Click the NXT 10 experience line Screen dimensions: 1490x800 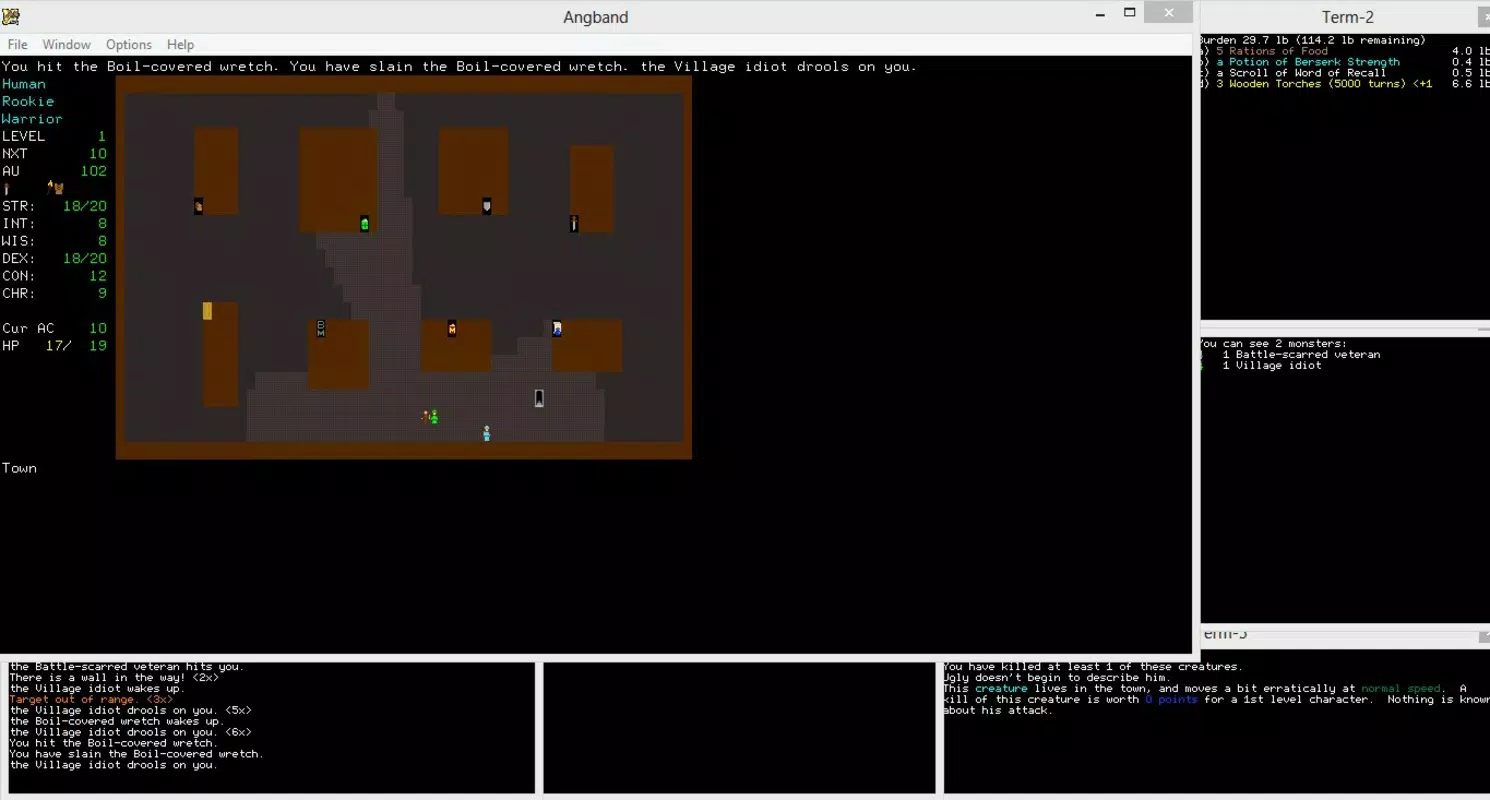54,154
